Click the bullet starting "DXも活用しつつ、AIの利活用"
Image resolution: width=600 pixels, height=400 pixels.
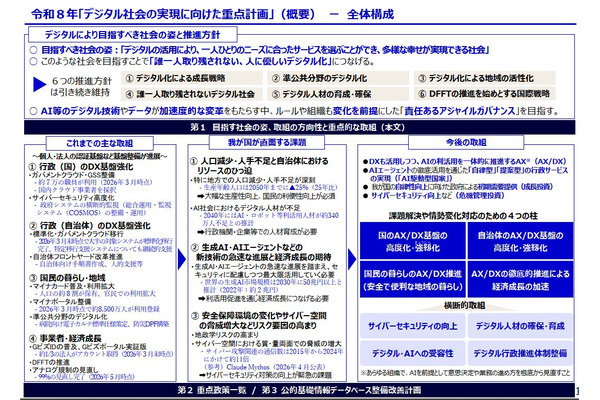tap(465, 162)
